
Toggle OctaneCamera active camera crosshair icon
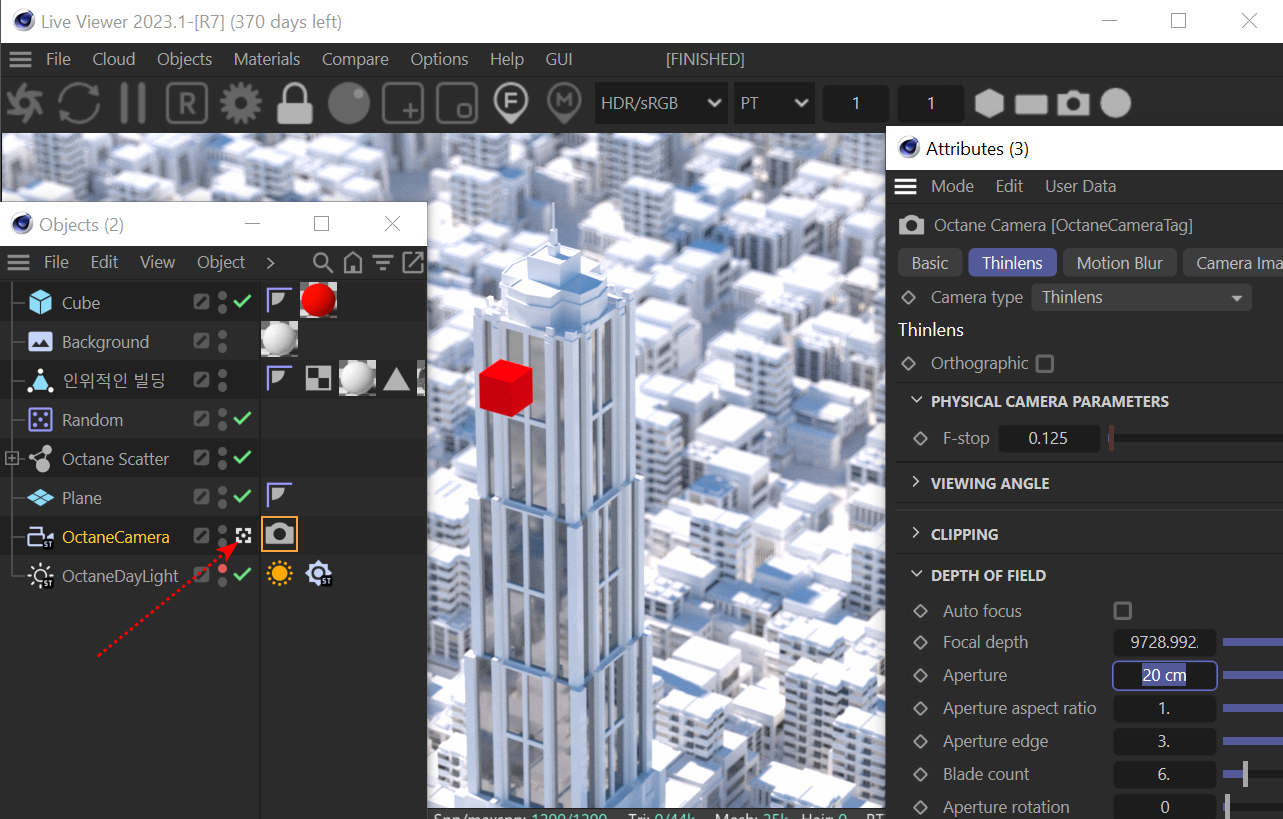pyautogui.click(x=243, y=536)
